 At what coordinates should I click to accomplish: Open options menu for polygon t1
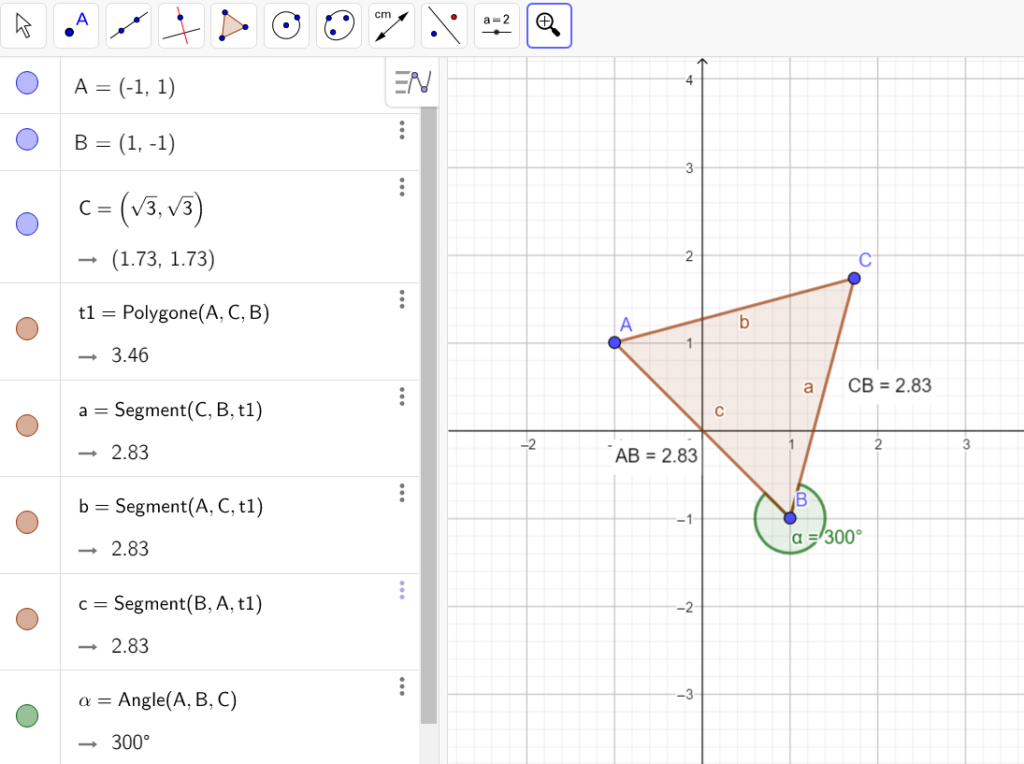(401, 299)
